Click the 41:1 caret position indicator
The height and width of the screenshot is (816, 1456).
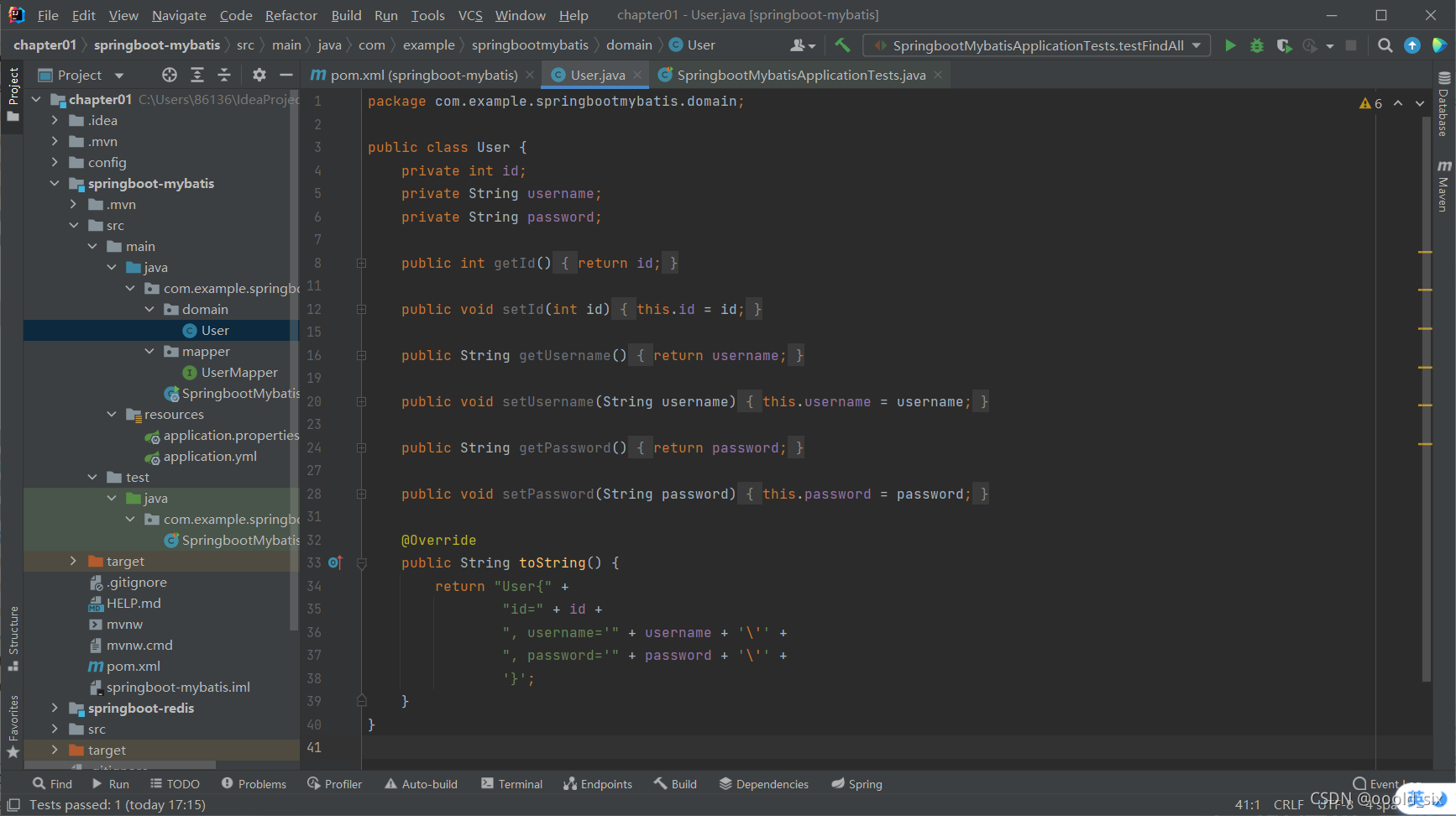click(1247, 804)
